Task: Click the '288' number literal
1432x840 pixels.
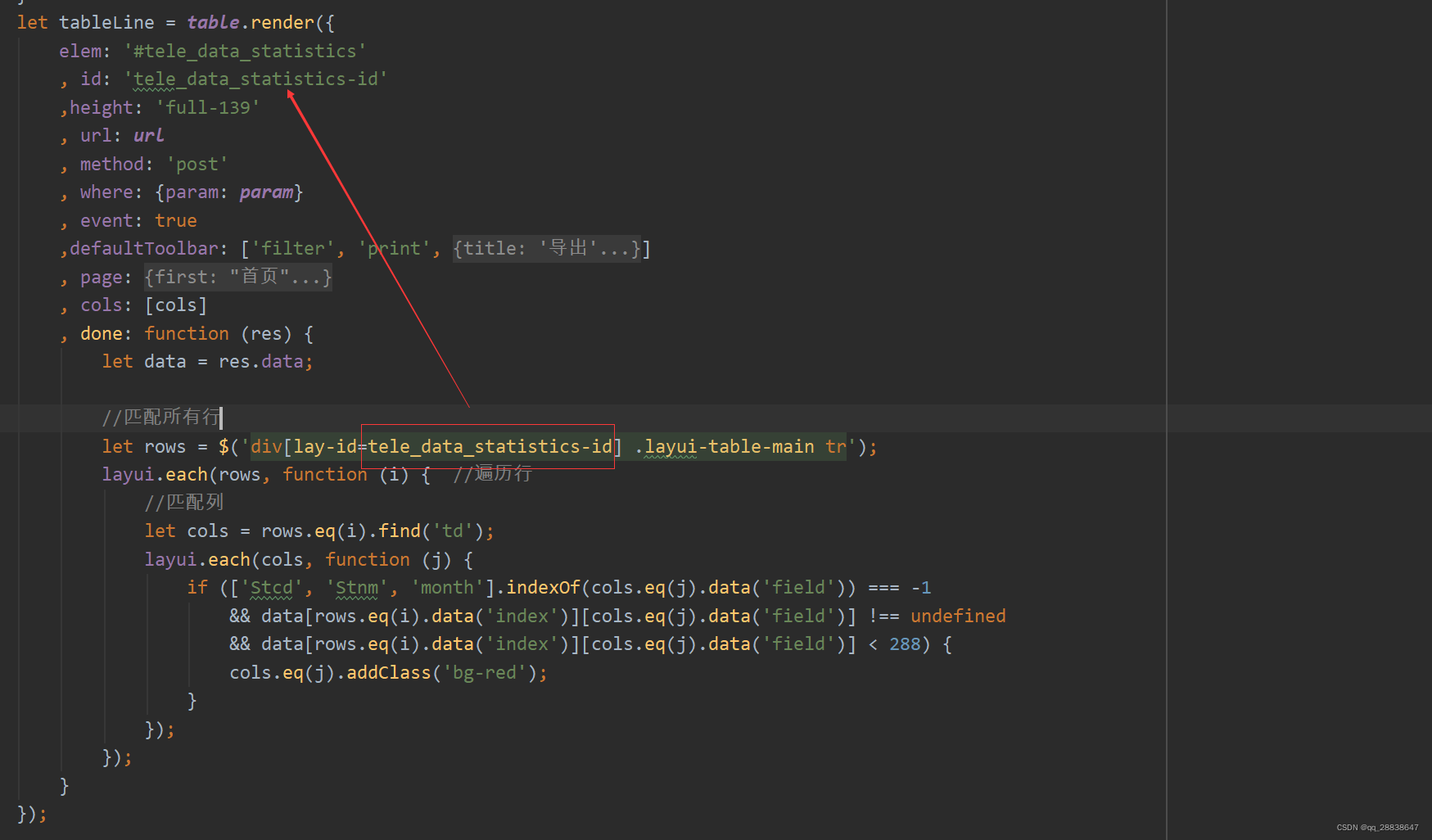Action: coord(905,644)
